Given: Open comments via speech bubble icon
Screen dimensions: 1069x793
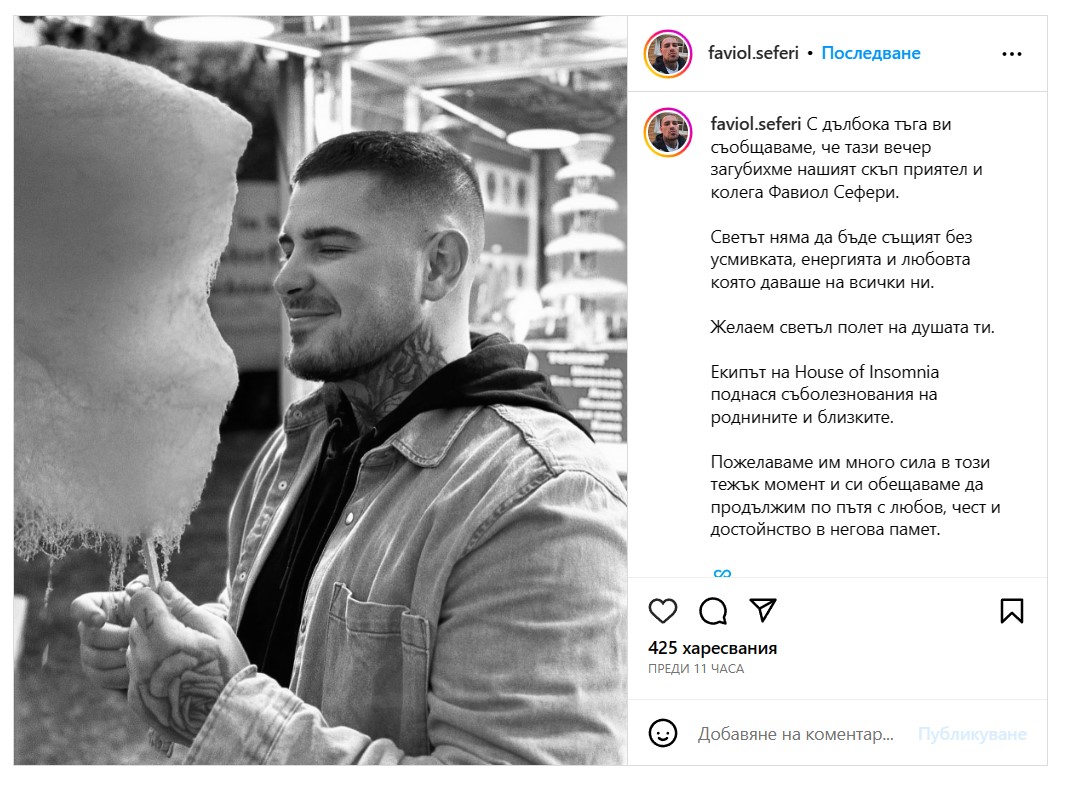Looking at the screenshot, I should (x=712, y=611).
